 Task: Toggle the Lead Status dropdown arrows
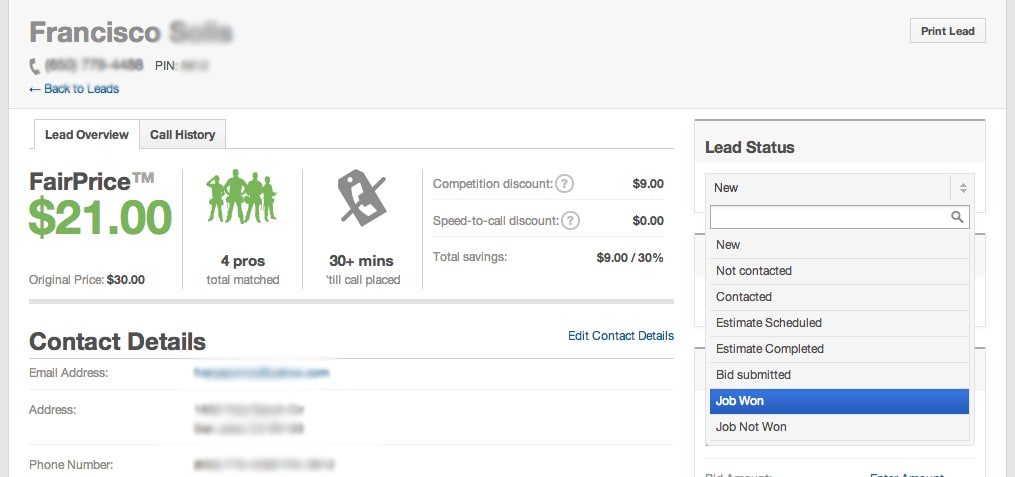point(963,188)
